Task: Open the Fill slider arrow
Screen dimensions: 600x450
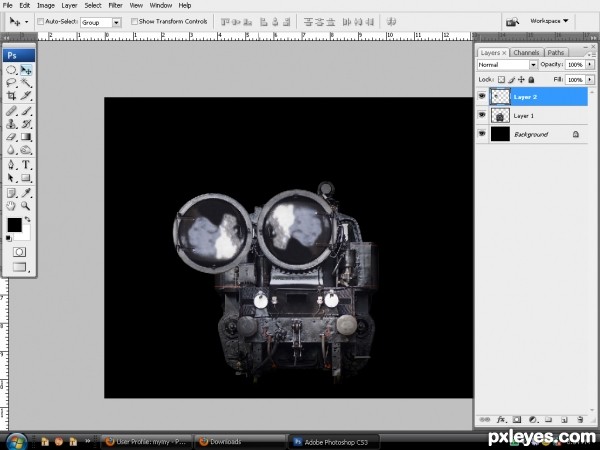Action: click(x=590, y=80)
